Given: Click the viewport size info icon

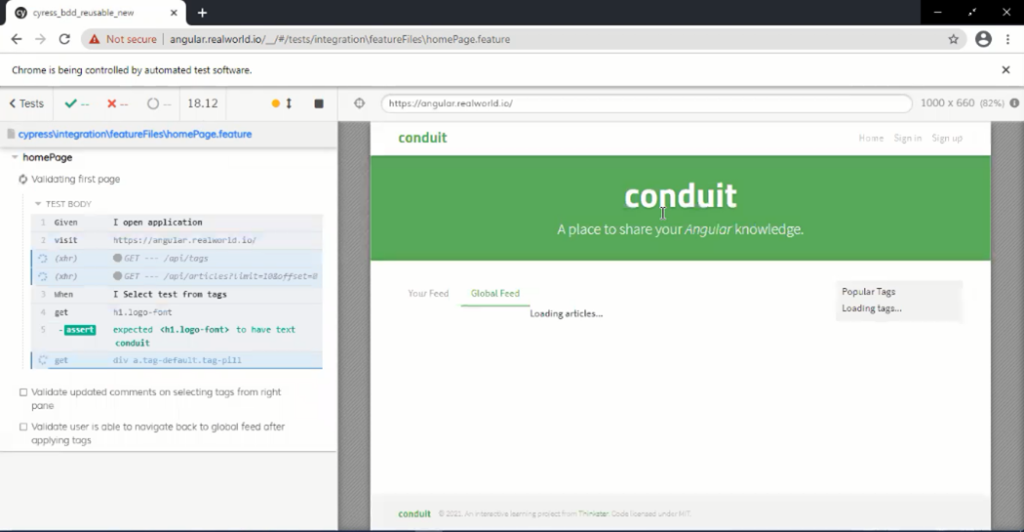Looking at the screenshot, I should (1014, 103).
